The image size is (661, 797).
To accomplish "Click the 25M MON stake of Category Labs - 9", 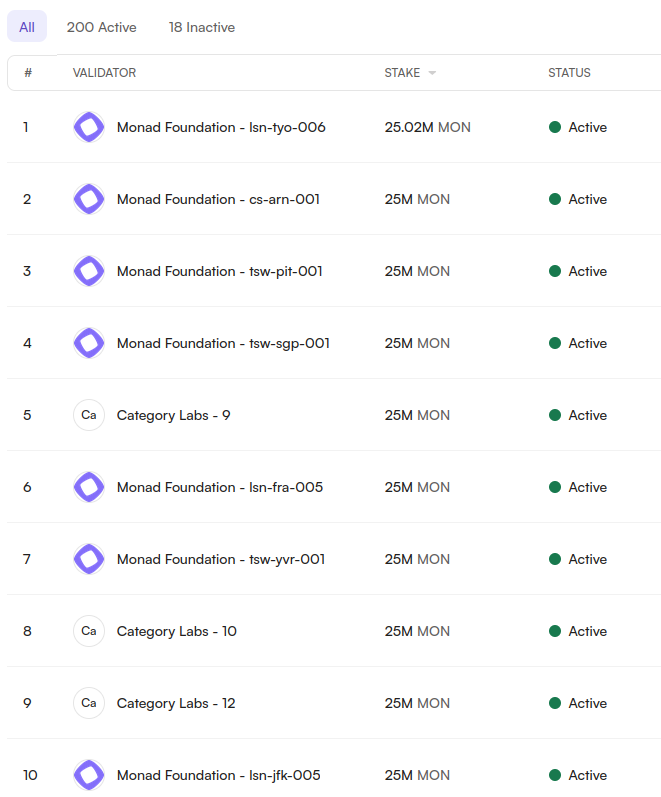I will 417,415.
